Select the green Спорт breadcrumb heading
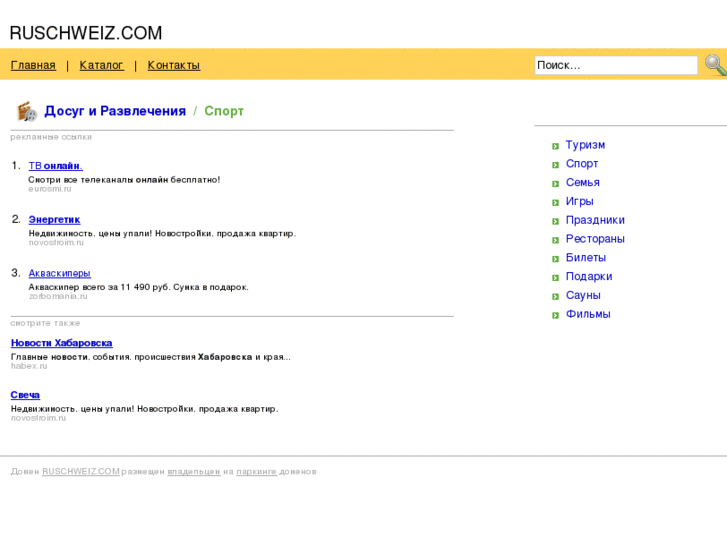 (x=224, y=111)
